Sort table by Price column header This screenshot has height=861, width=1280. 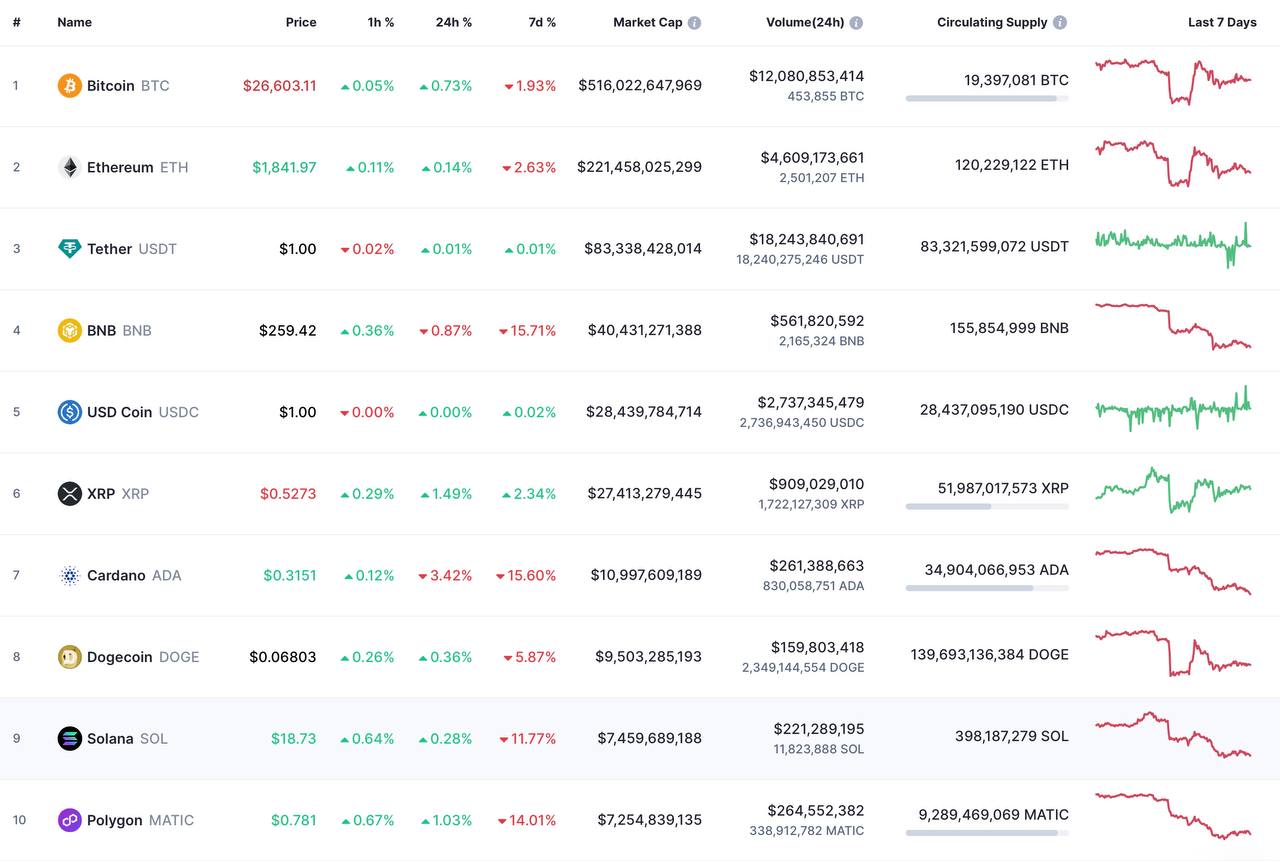(301, 22)
